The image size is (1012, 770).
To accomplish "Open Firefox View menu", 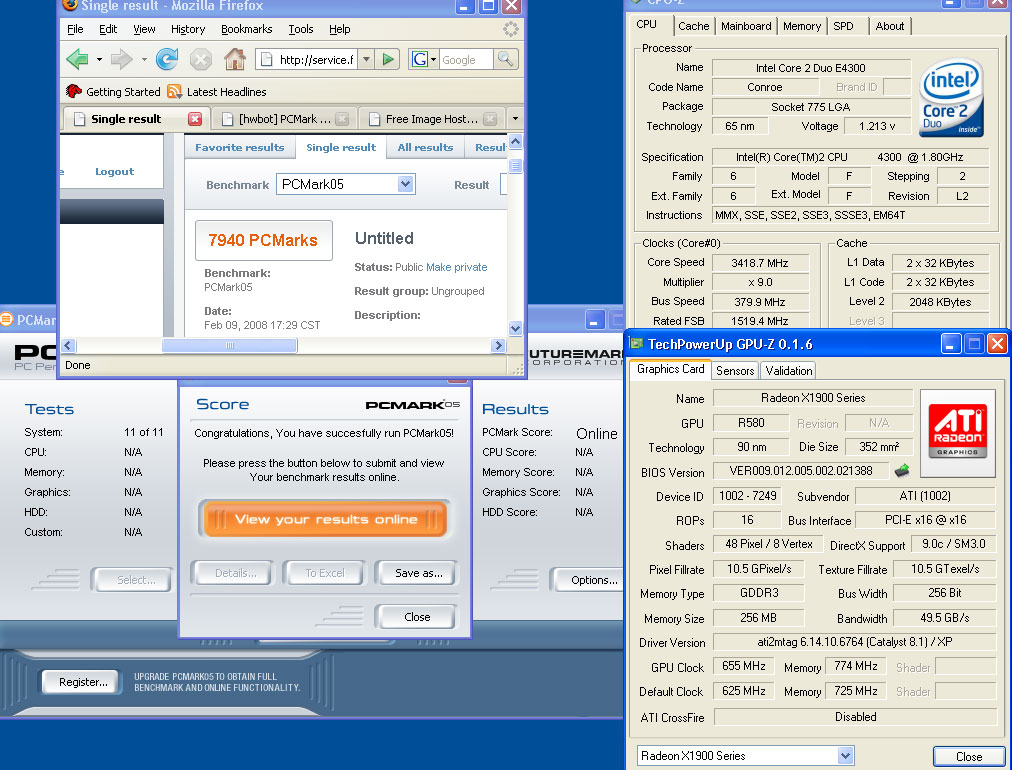I will pyautogui.click(x=144, y=29).
